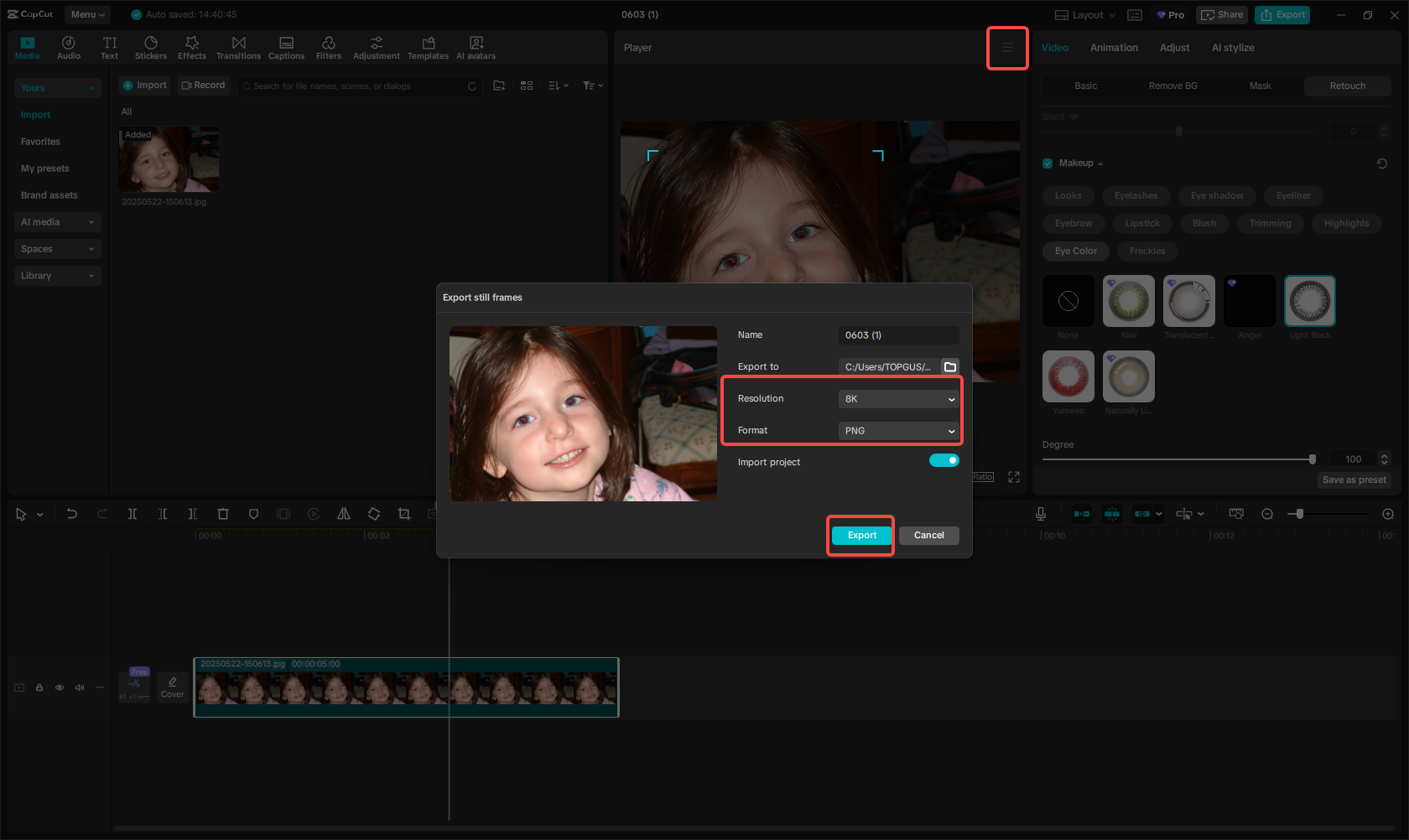The width and height of the screenshot is (1409, 840).
Task: Open the Resolution dropdown set to 8K
Action: (897, 399)
